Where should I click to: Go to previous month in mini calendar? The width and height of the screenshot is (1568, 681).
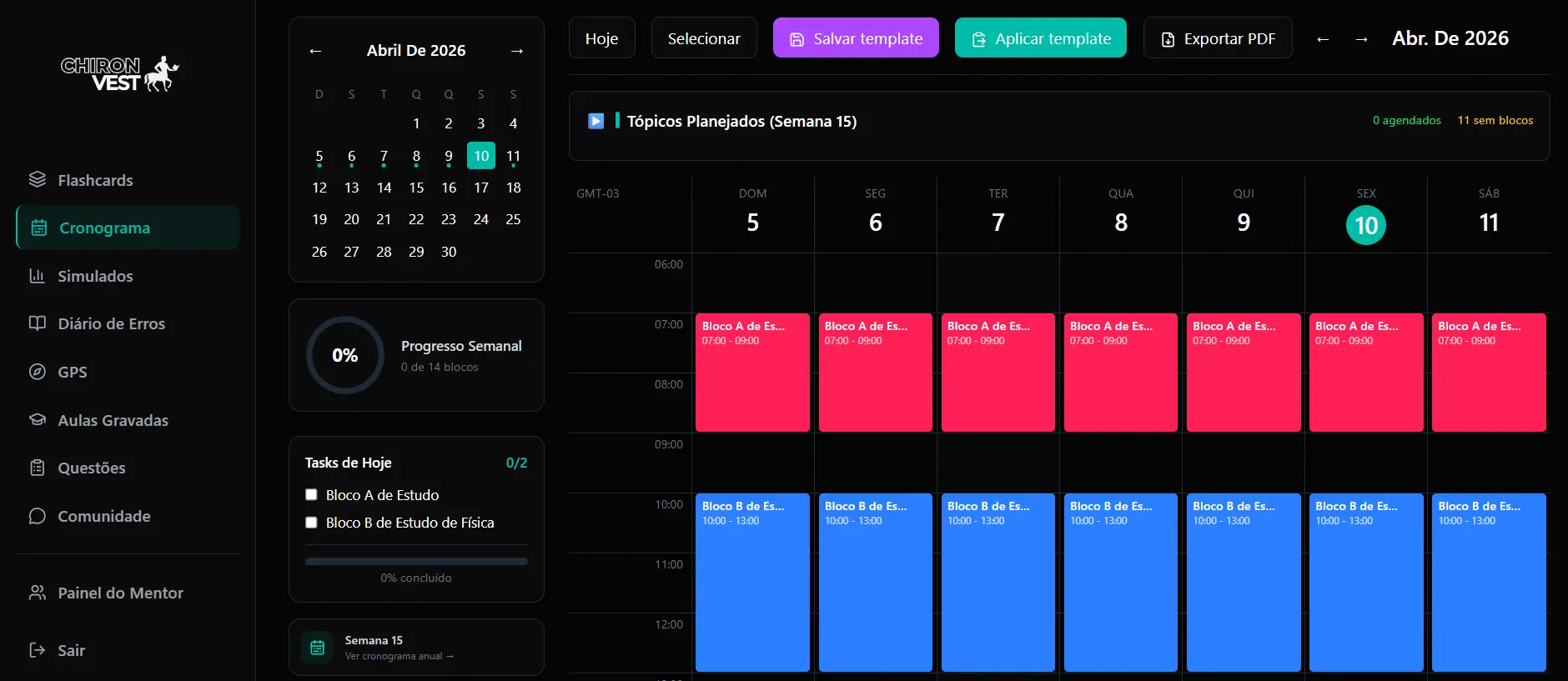[315, 51]
